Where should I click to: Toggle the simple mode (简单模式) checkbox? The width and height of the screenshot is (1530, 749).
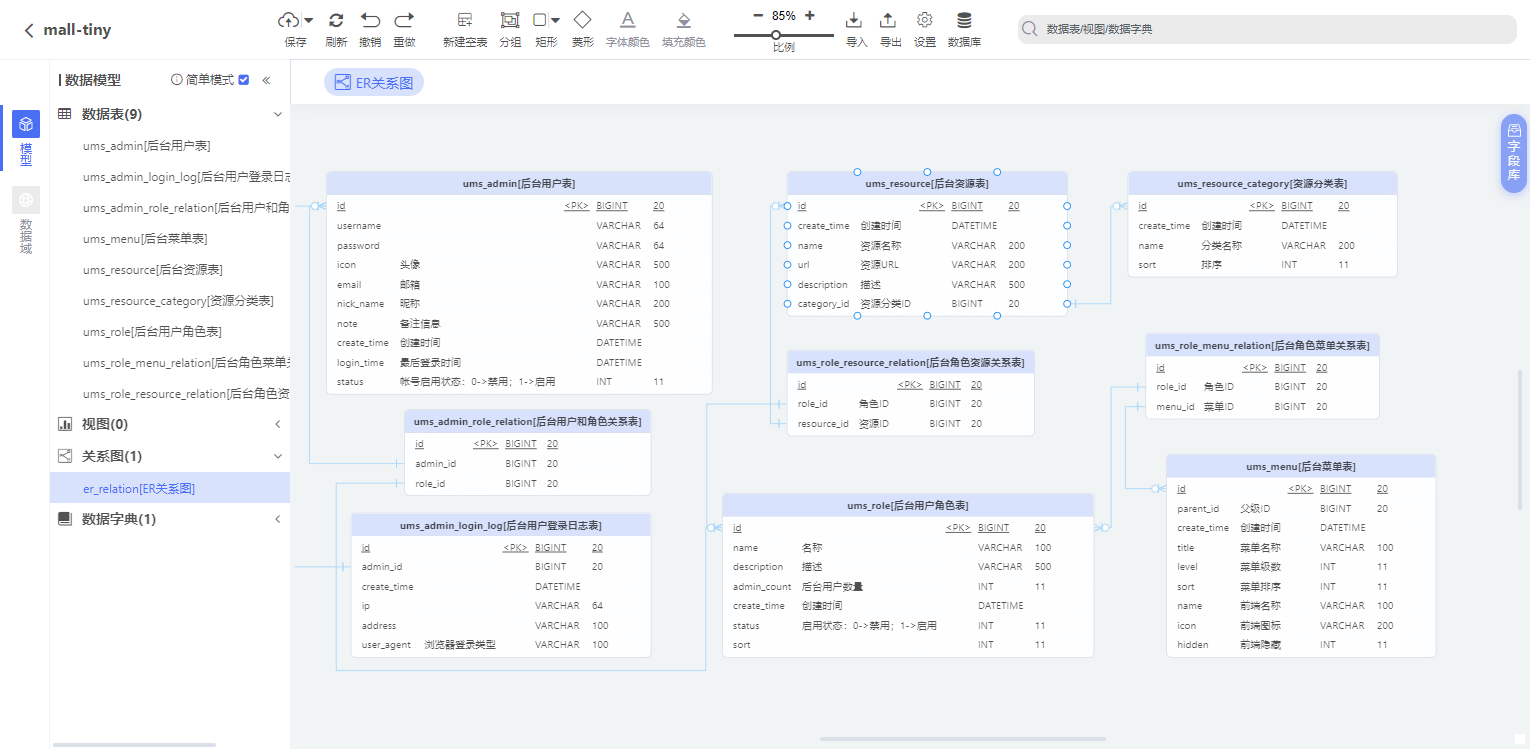(x=244, y=80)
